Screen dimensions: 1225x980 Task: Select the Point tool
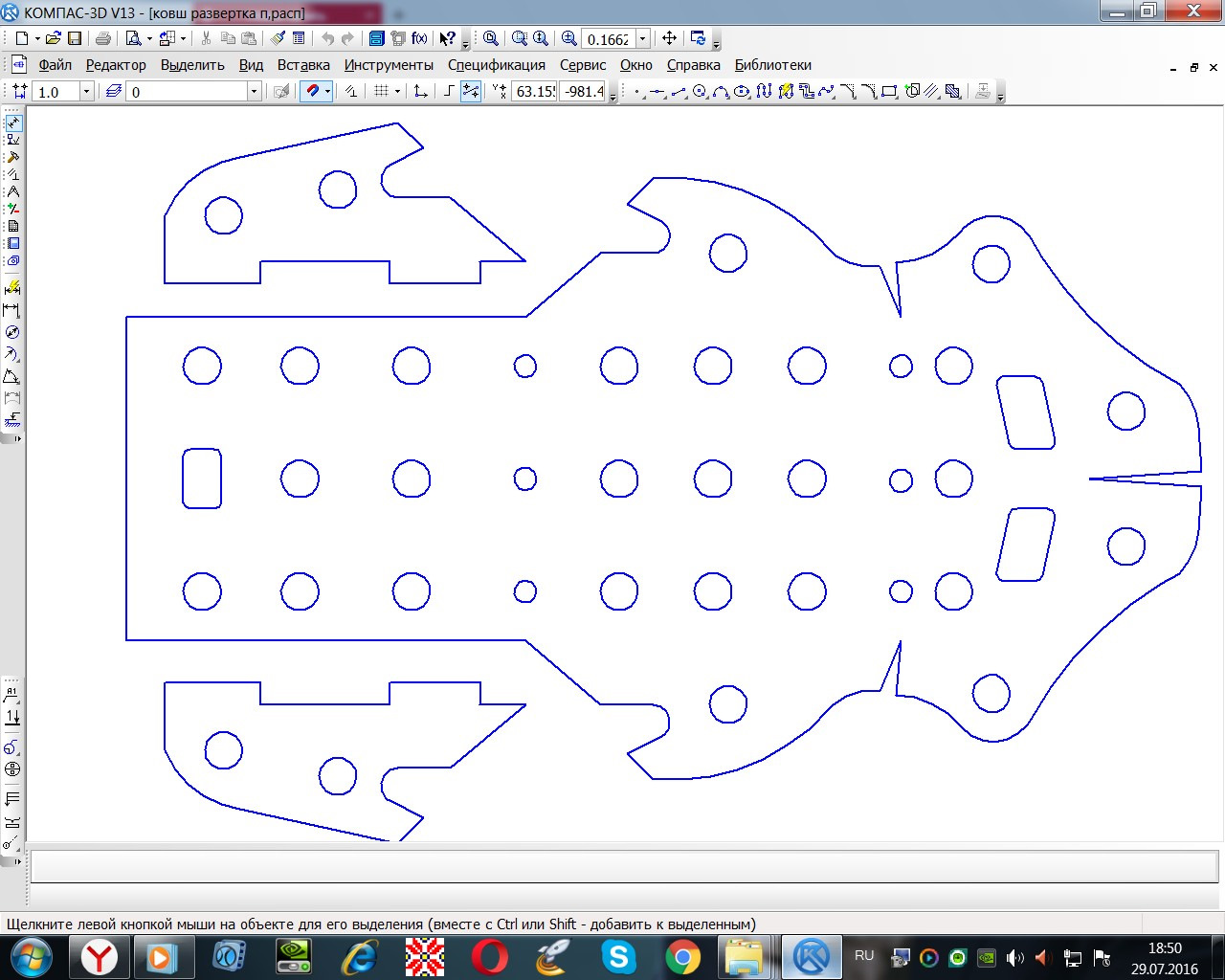(636, 92)
